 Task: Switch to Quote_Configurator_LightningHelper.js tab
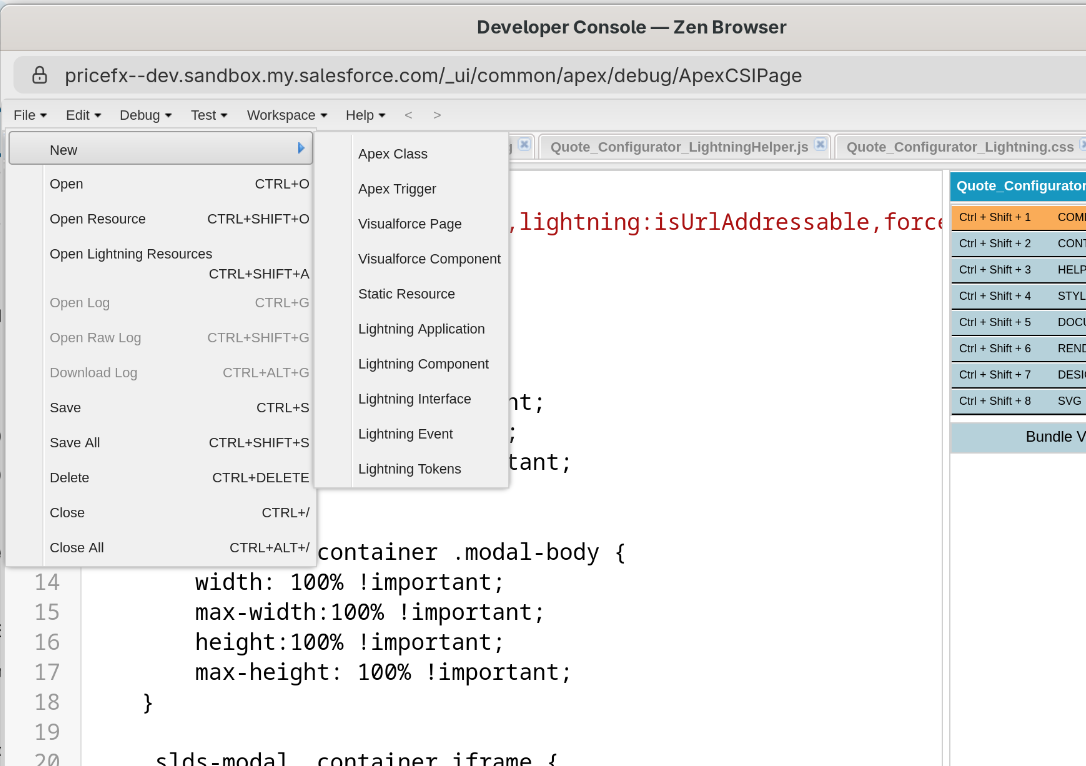(x=679, y=147)
